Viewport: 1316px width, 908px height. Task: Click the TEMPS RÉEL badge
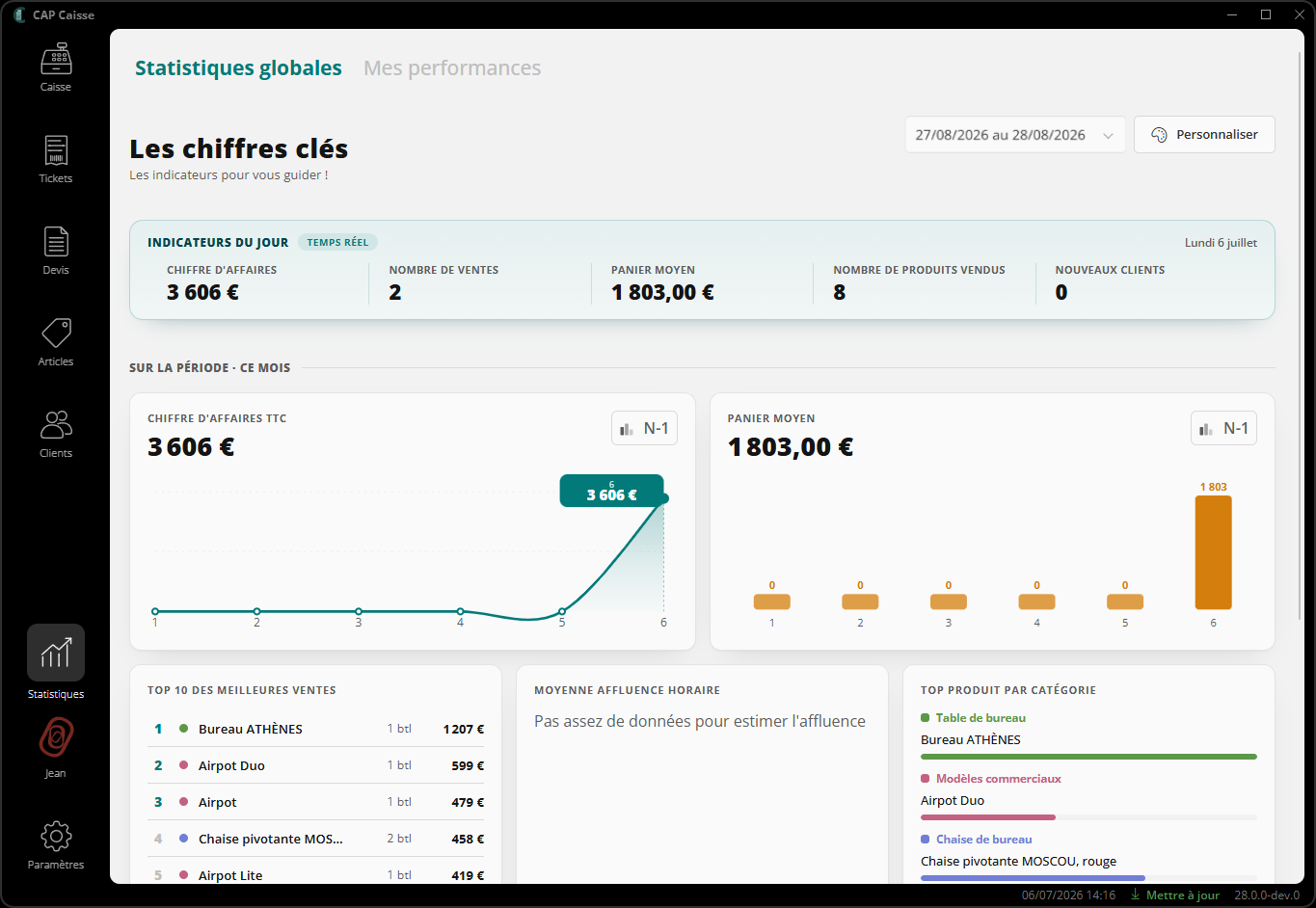pyautogui.click(x=337, y=243)
